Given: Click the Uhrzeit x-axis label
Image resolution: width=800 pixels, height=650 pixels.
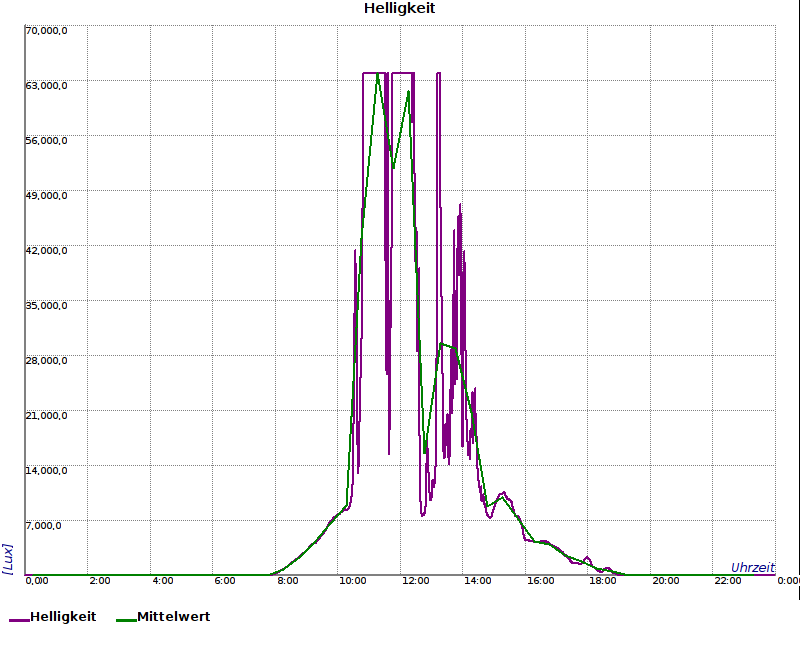Looking at the screenshot, I should pos(753,568).
